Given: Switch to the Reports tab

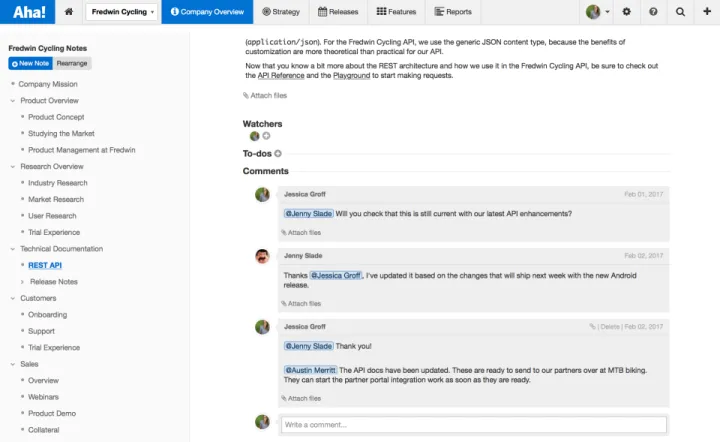Looking at the screenshot, I should (x=453, y=12).
